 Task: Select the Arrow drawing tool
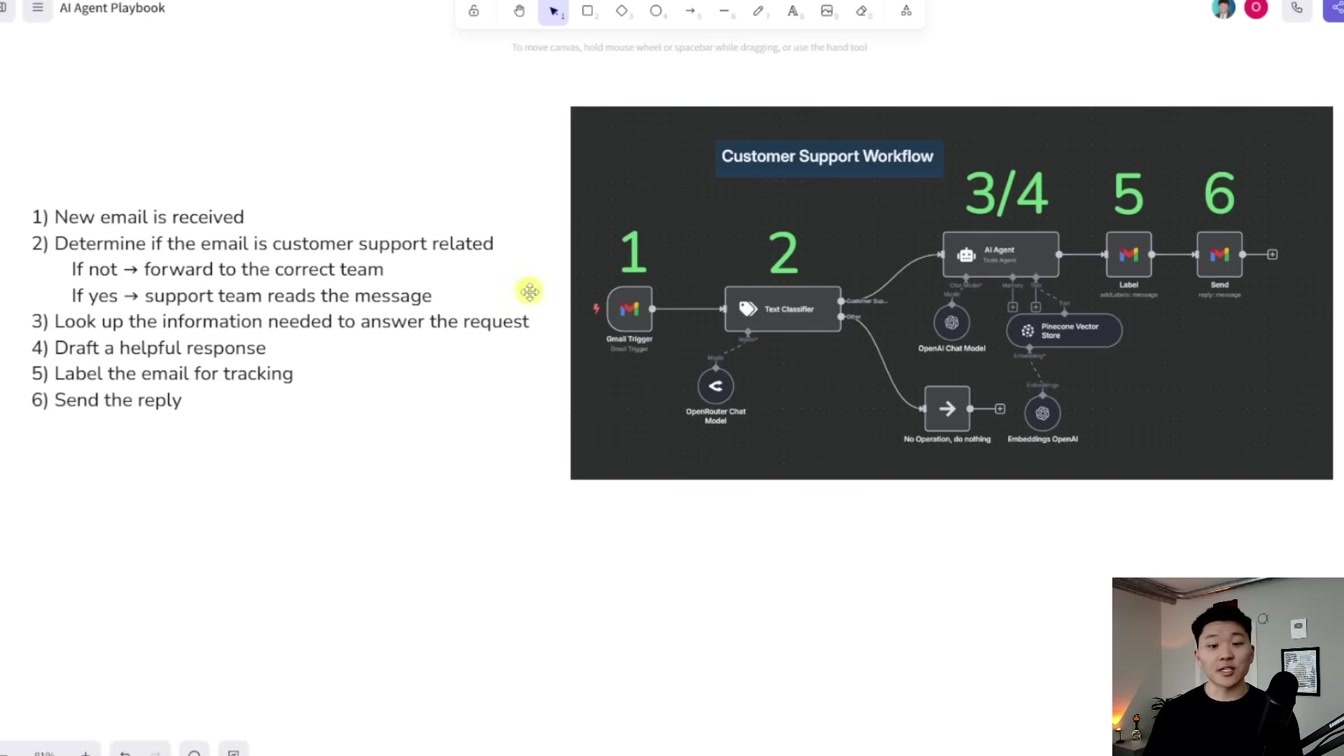click(690, 11)
